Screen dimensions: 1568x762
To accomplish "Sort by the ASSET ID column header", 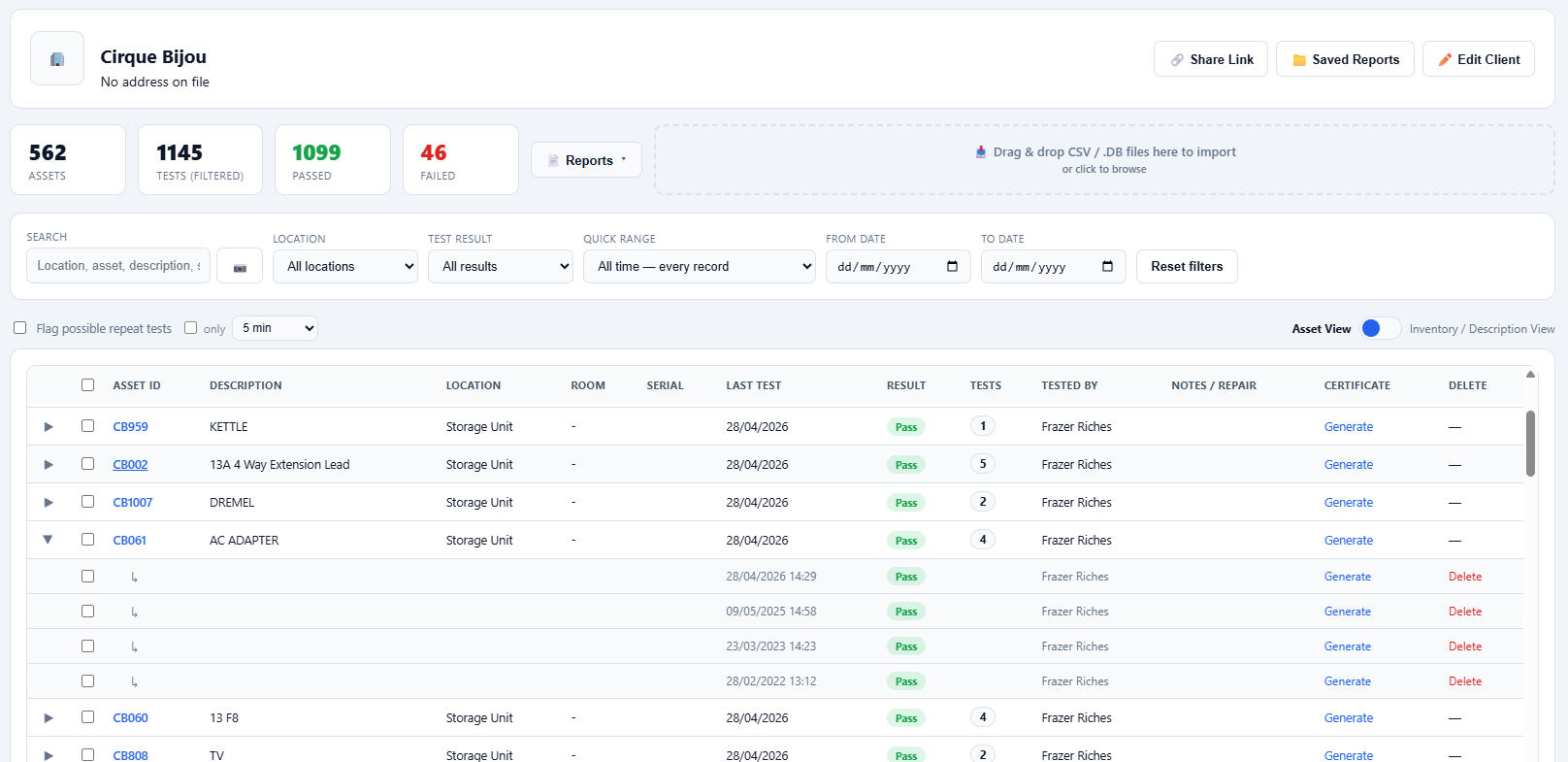I will click(137, 385).
